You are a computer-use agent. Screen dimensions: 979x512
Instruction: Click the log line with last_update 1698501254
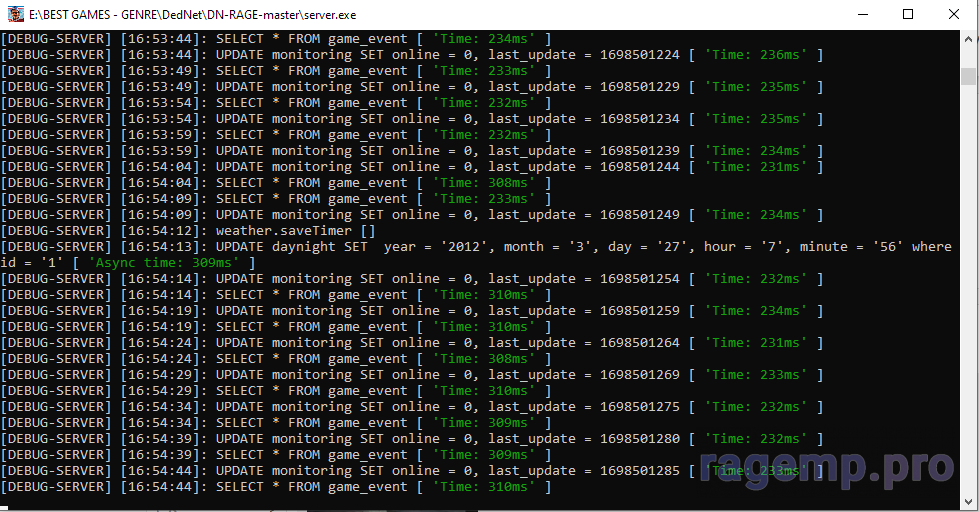(x=411, y=278)
